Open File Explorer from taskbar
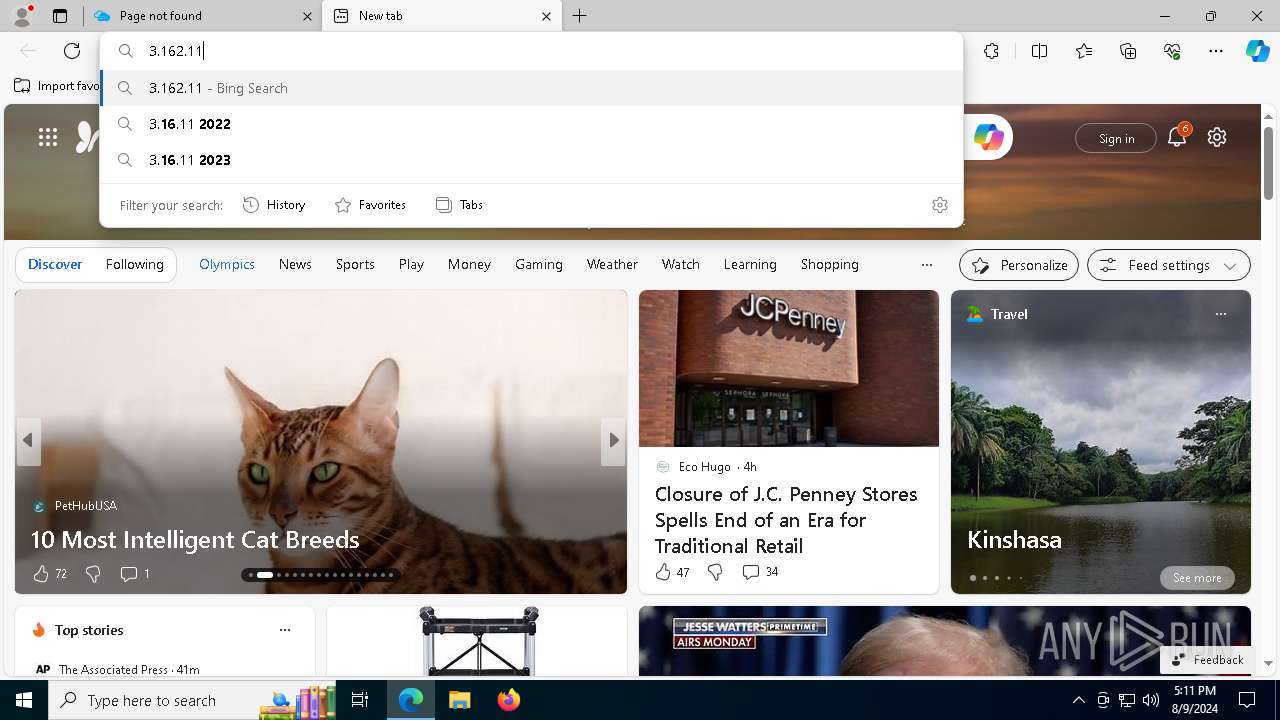This screenshot has width=1280, height=720. (459, 700)
